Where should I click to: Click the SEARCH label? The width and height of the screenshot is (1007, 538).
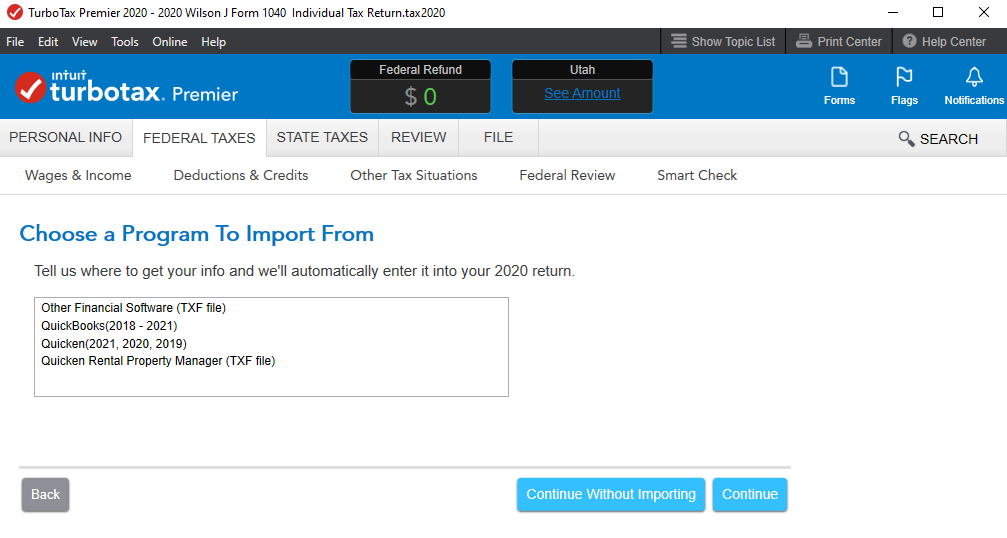949,139
